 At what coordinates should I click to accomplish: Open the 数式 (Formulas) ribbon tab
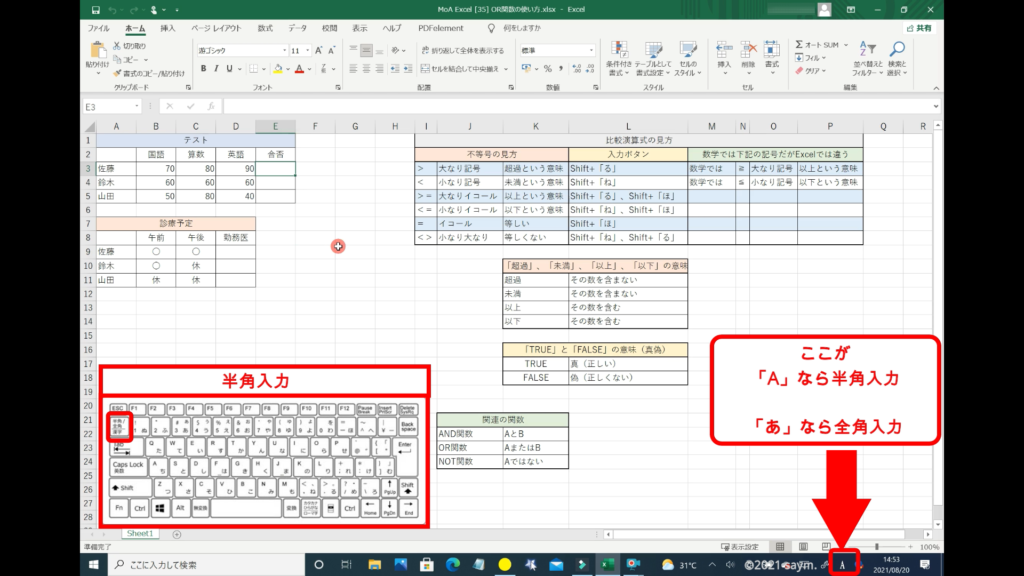(265, 29)
